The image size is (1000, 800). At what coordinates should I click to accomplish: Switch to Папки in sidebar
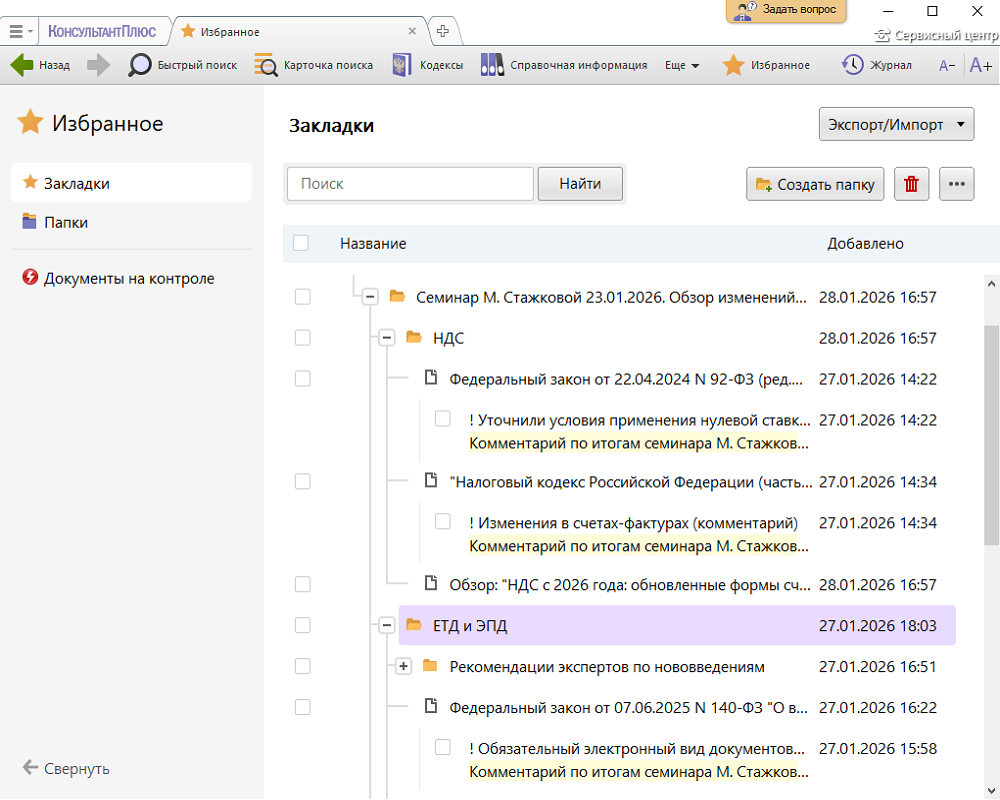pyautogui.click(x=66, y=222)
